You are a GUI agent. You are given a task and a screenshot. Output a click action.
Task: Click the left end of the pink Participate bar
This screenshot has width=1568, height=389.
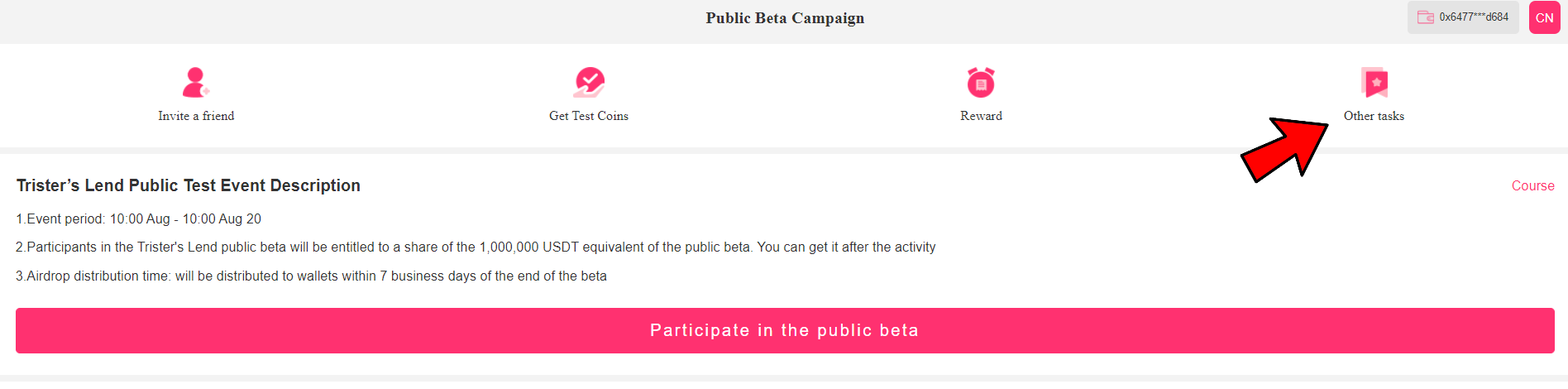(x=50, y=331)
